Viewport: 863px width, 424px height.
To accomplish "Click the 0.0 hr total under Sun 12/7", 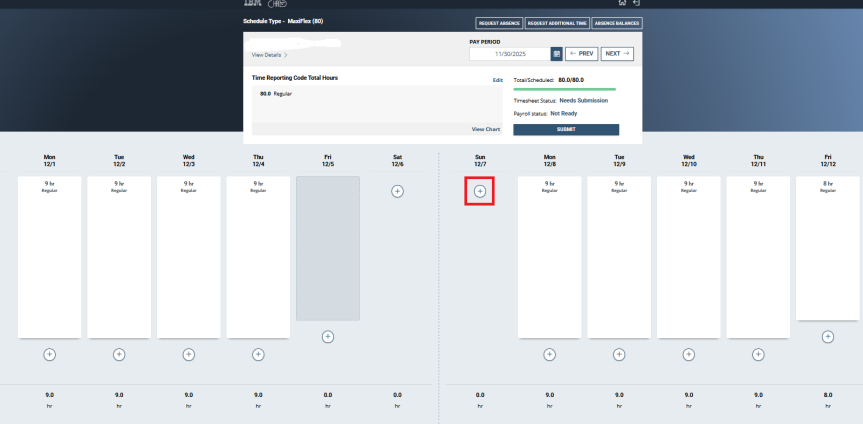I will tap(480, 400).
